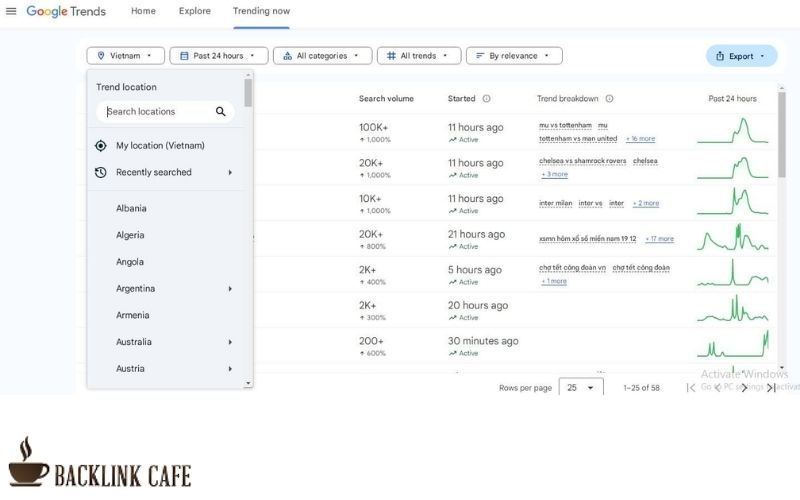800x500 pixels.
Task: Click the location list scroll-down arrow
Action: [x=248, y=383]
